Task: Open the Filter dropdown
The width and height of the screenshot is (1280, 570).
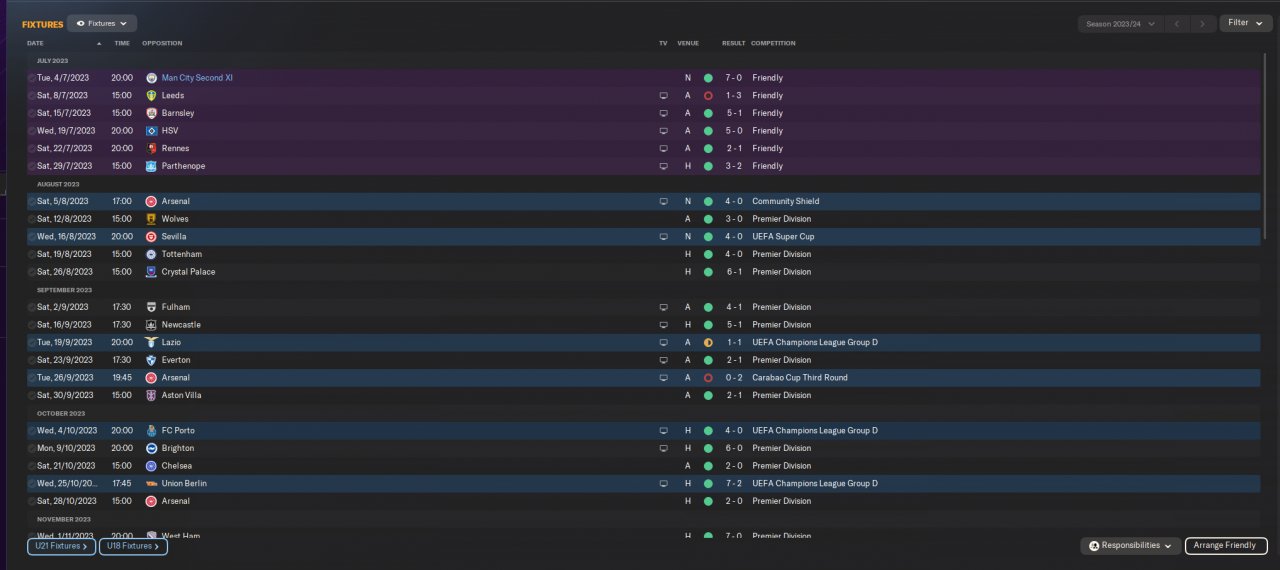Action: pos(1245,23)
